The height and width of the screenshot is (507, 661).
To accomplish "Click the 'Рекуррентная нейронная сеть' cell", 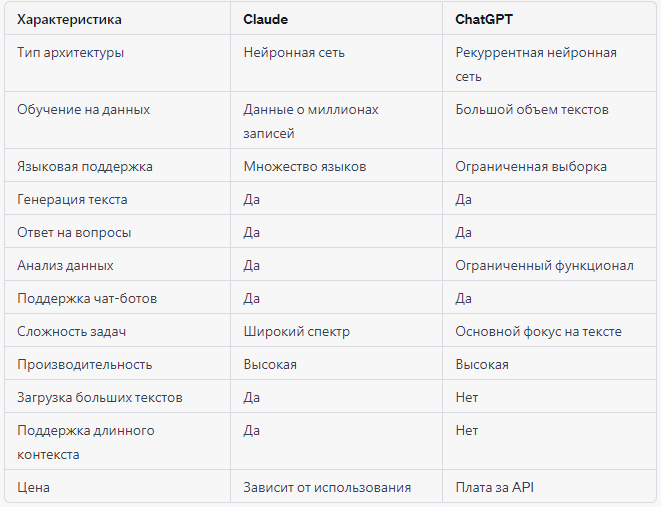I will [535, 64].
